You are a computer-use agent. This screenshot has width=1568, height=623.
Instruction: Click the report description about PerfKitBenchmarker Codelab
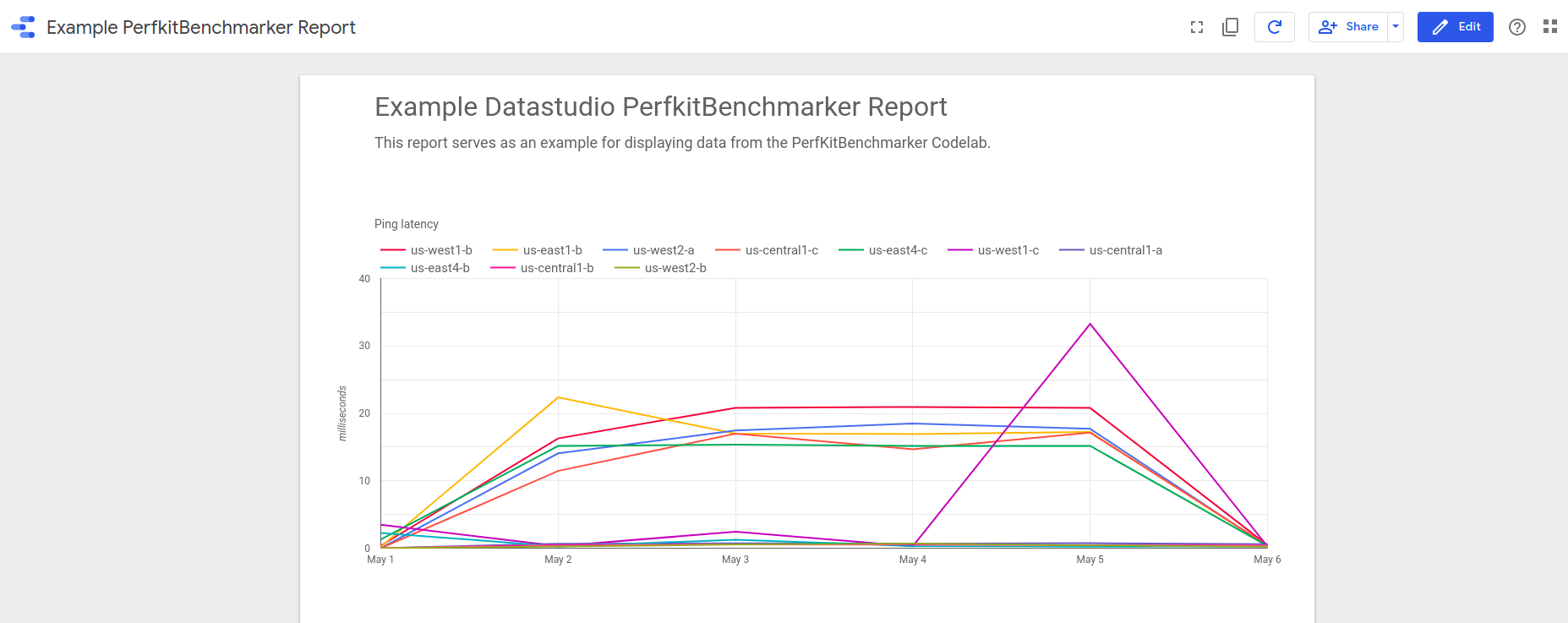coord(682,143)
